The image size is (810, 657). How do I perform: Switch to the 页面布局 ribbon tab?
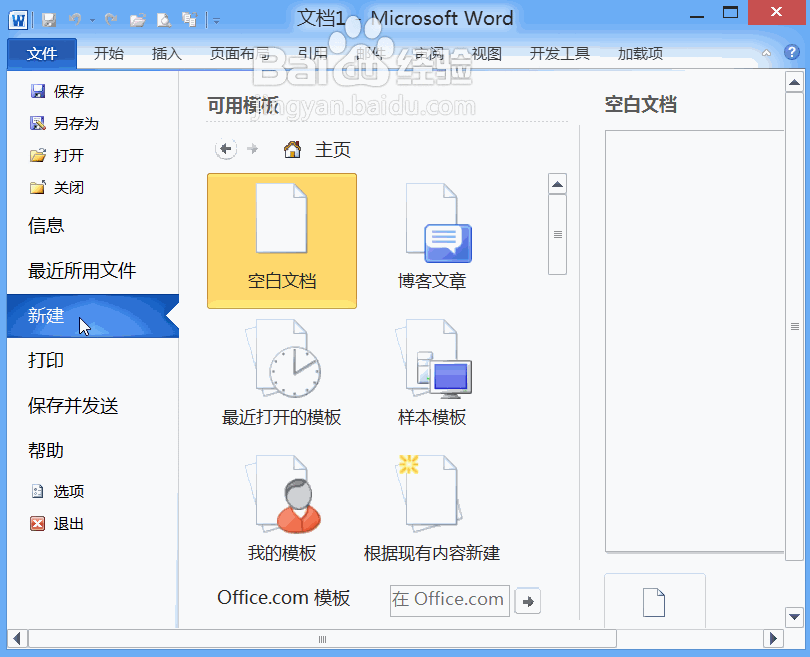tap(240, 53)
